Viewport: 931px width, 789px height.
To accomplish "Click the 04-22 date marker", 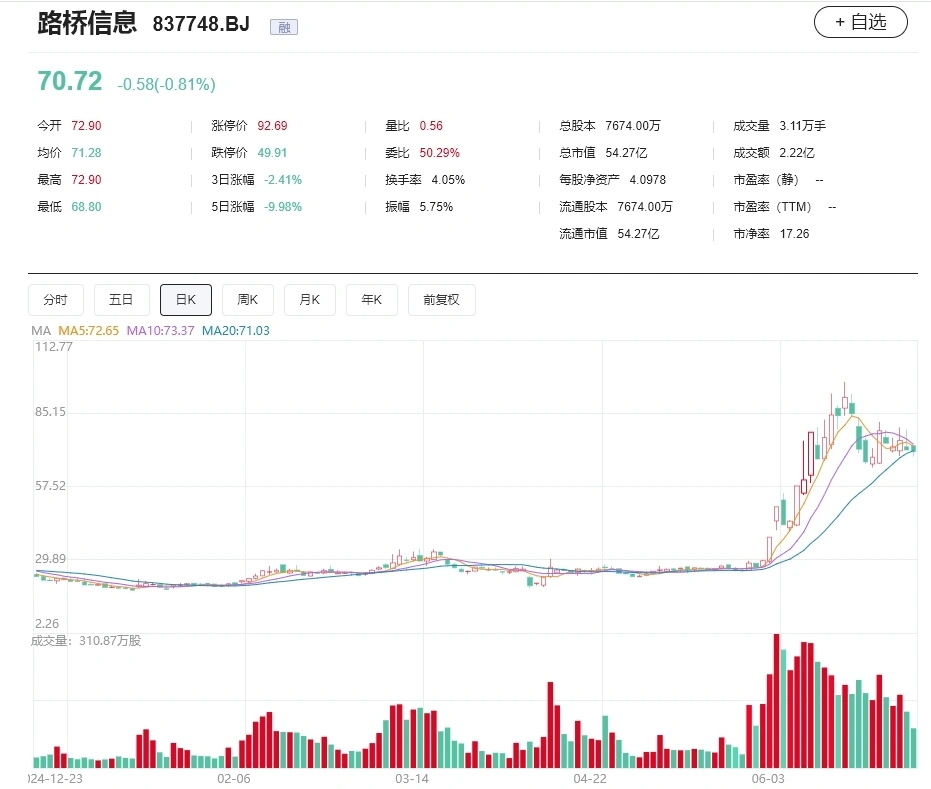I will [x=590, y=778].
